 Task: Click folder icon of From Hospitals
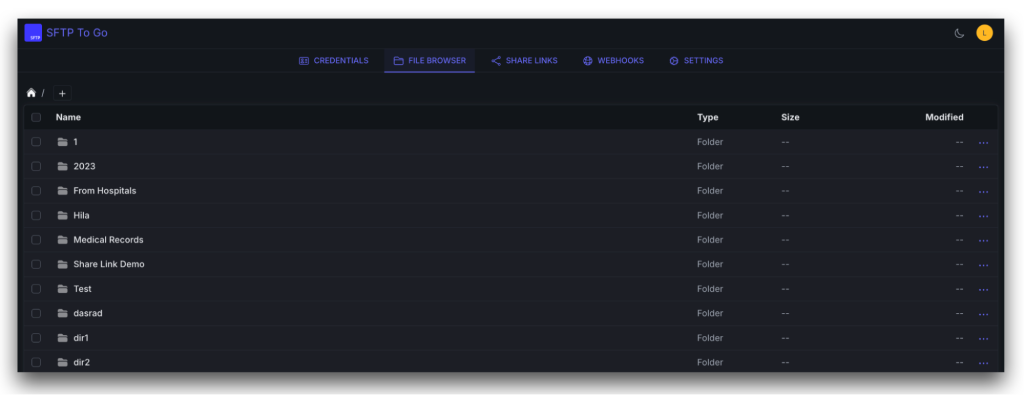(x=63, y=191)
